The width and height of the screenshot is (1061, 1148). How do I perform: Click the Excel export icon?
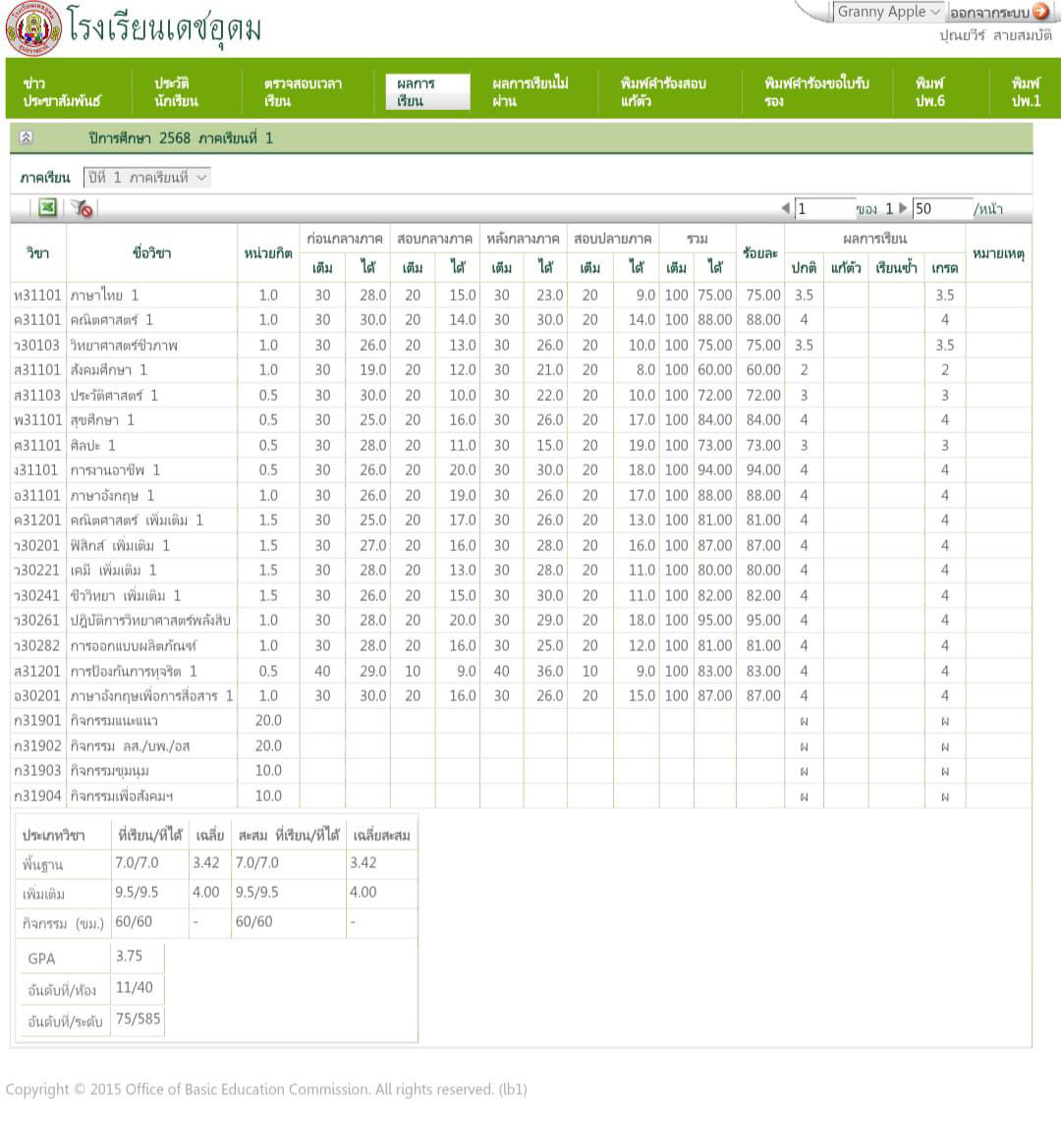pos(47,207)
